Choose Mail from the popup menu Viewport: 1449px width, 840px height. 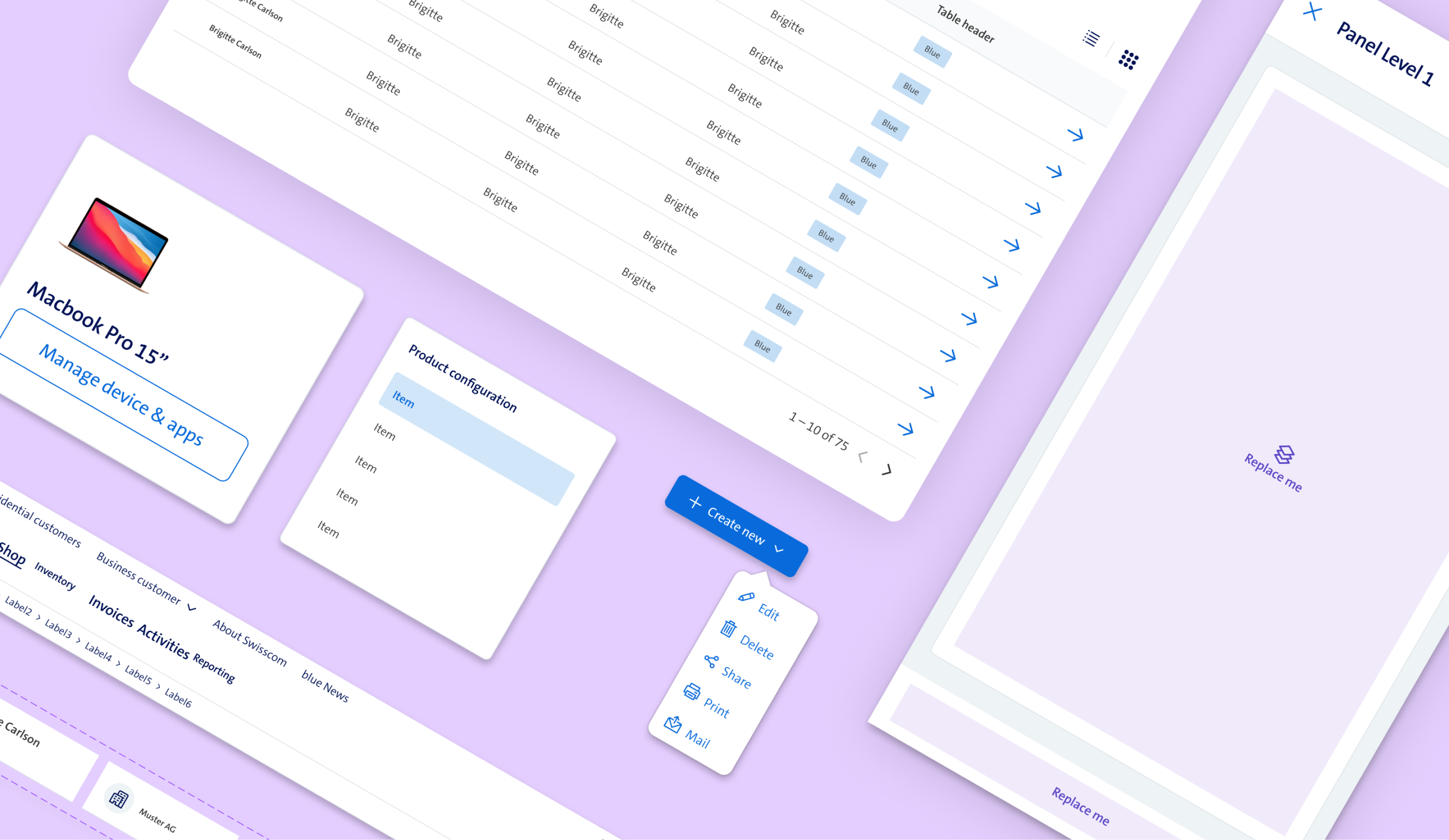698,740
